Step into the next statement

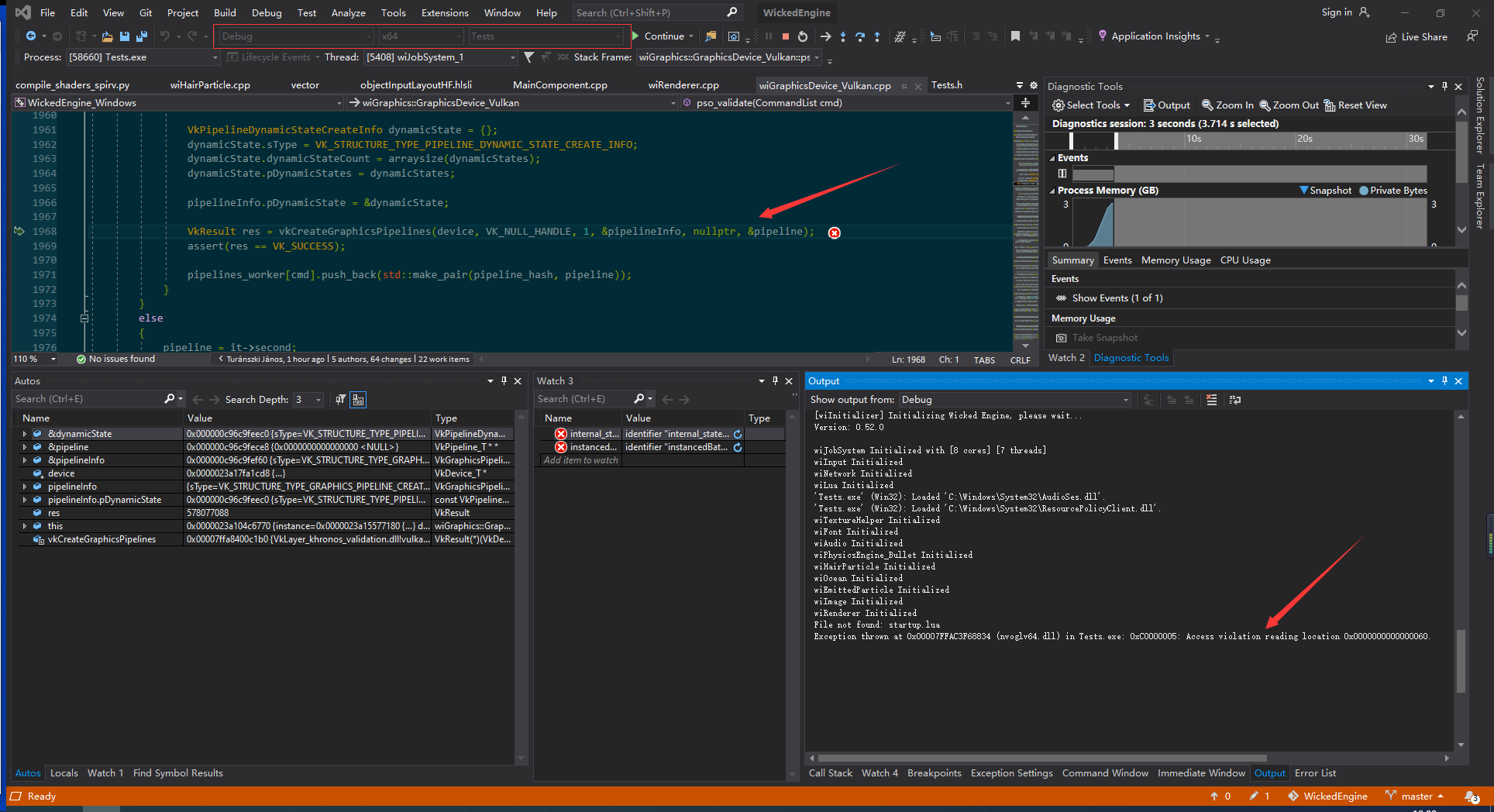tap(843, 36)
